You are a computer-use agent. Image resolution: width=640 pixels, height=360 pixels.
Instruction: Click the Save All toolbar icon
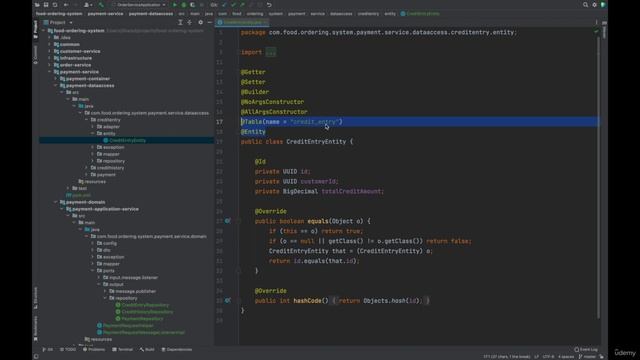click(x=46, y=5)
